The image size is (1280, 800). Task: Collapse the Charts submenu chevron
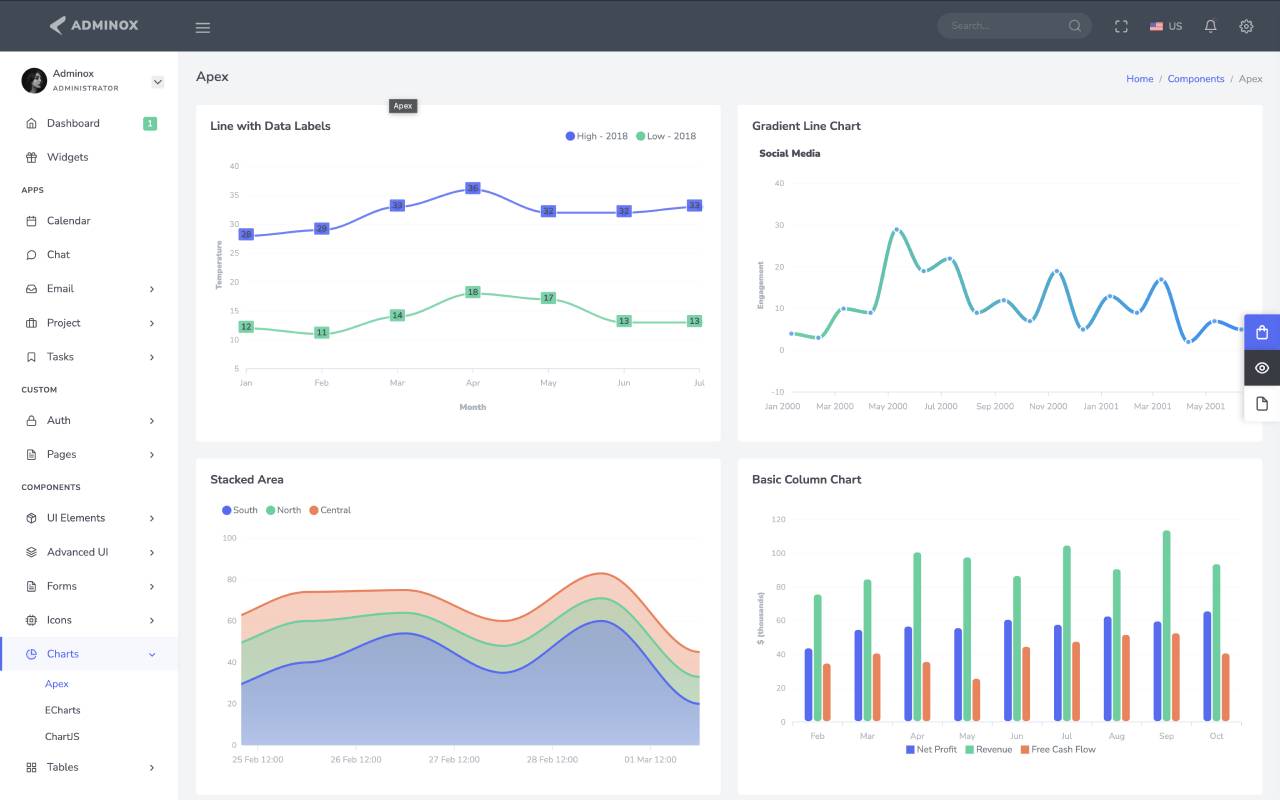pos(152,654)
